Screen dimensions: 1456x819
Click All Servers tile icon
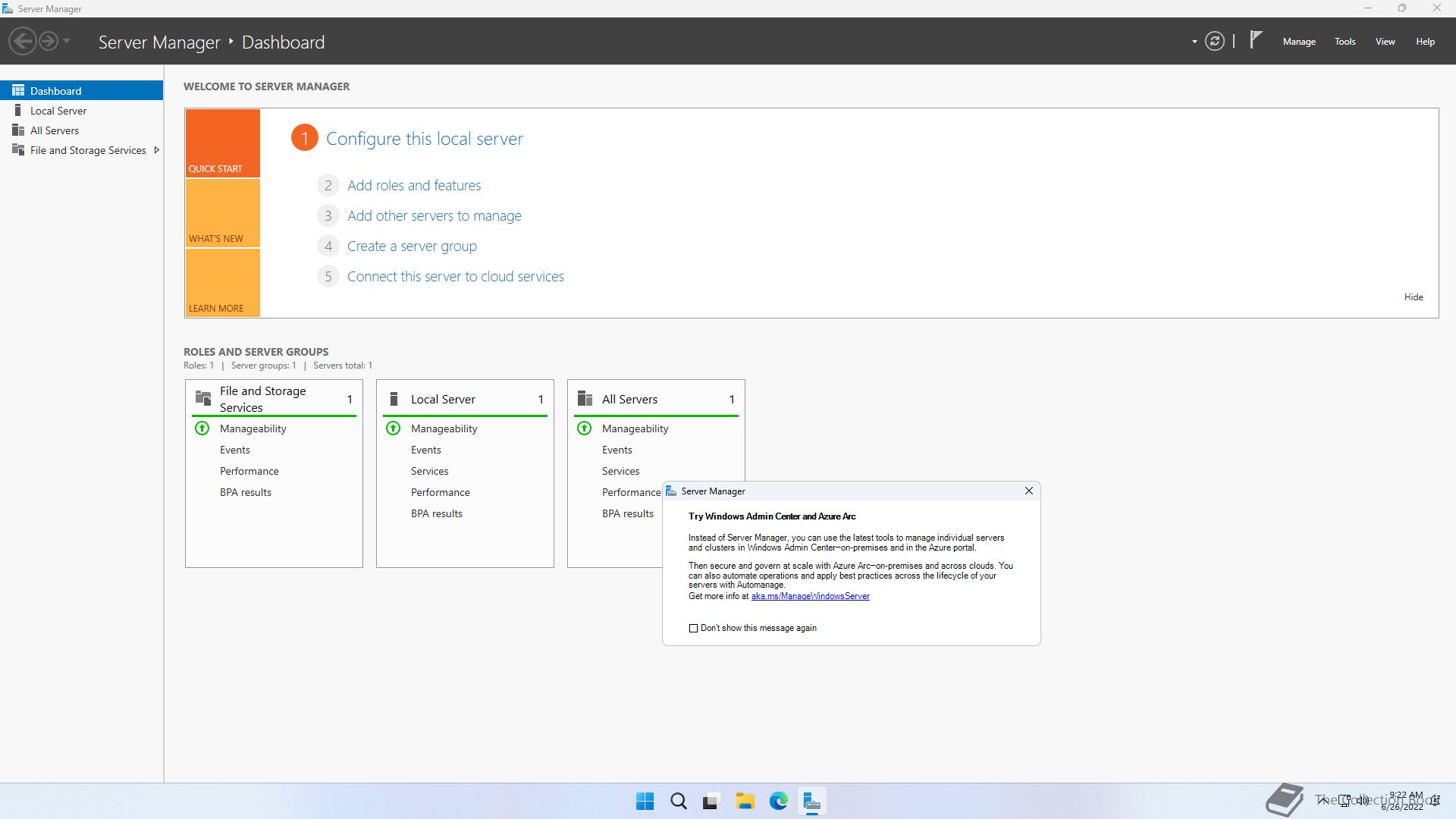[x=585, y=398]
